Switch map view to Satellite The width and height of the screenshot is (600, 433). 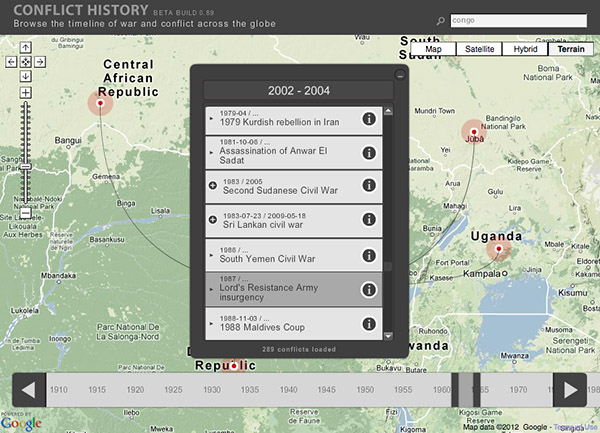477,48
